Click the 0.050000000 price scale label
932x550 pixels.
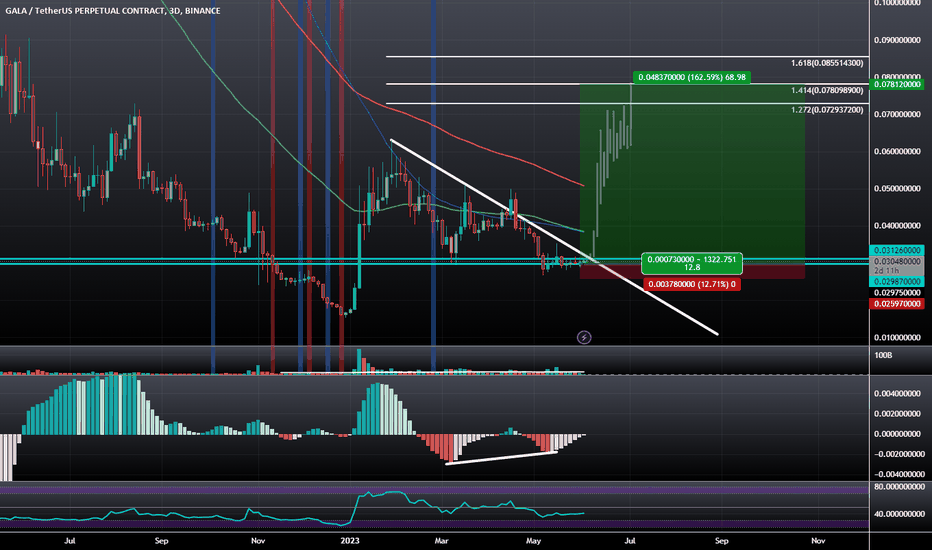click(x=897, y=189)
